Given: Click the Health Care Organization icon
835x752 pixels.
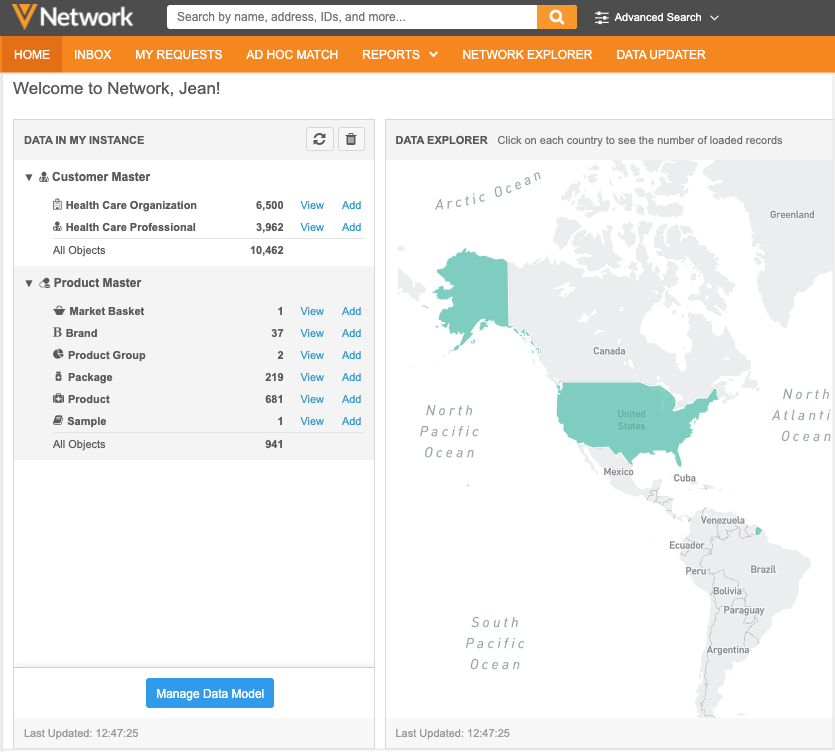Looking at the screenshot, I should tap(58, 205).
